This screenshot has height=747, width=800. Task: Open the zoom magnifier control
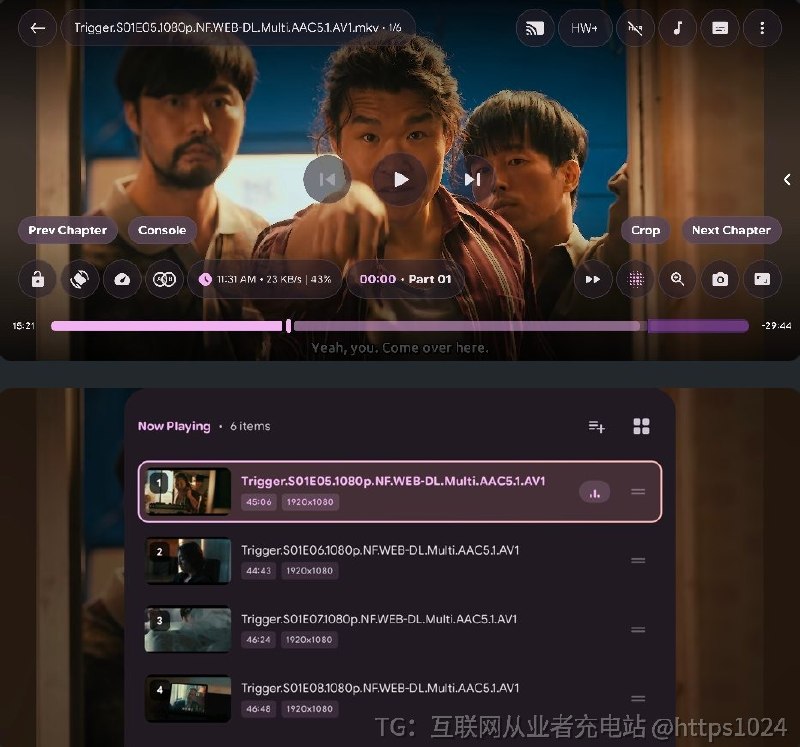pyautogui.click(x=678, y=279)
